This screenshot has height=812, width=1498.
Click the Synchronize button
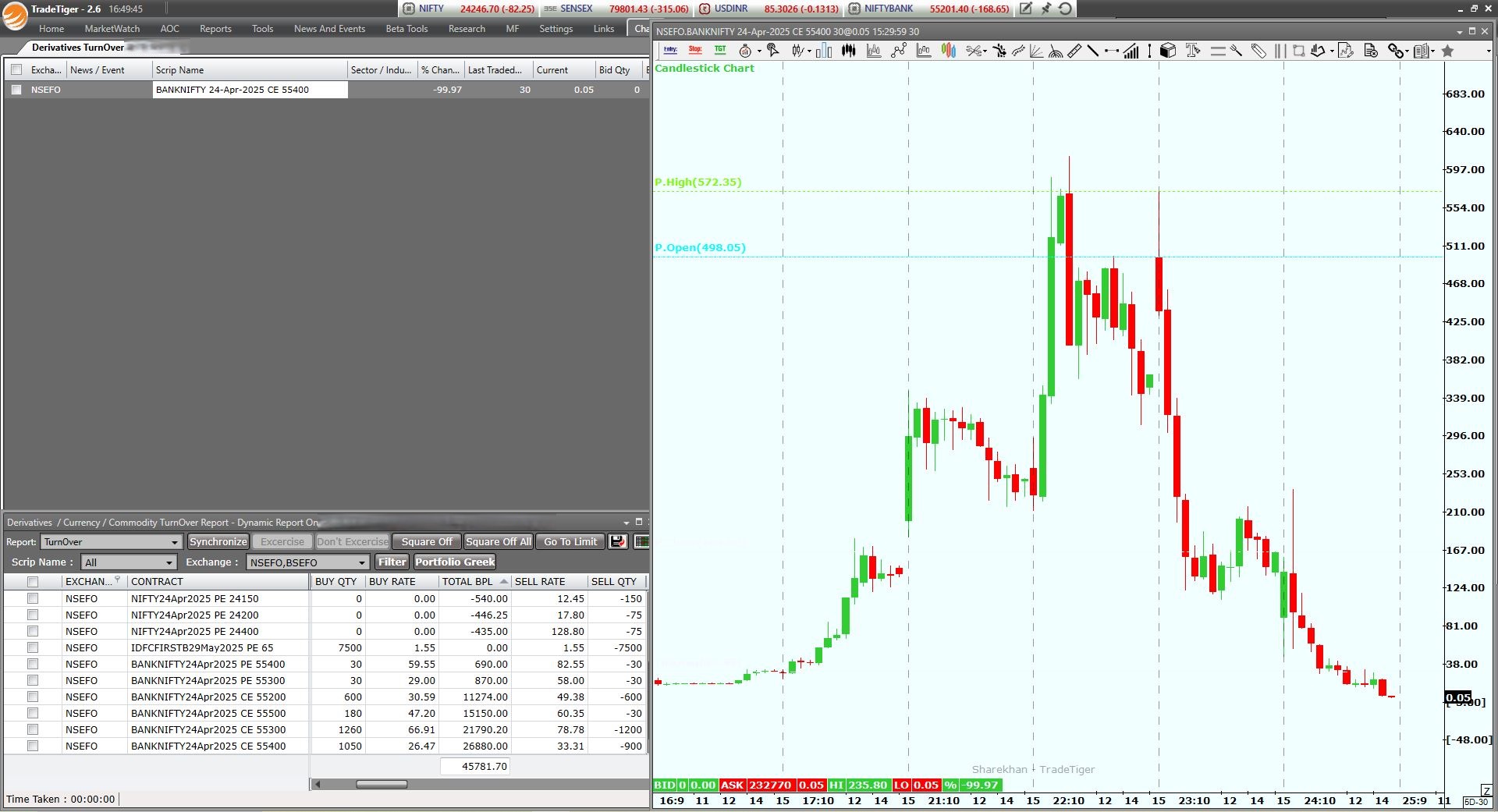click(x=218, y=541)
